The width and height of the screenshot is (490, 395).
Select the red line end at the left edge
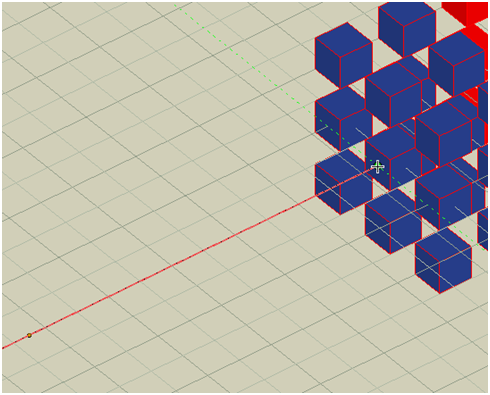click(4, 348)
